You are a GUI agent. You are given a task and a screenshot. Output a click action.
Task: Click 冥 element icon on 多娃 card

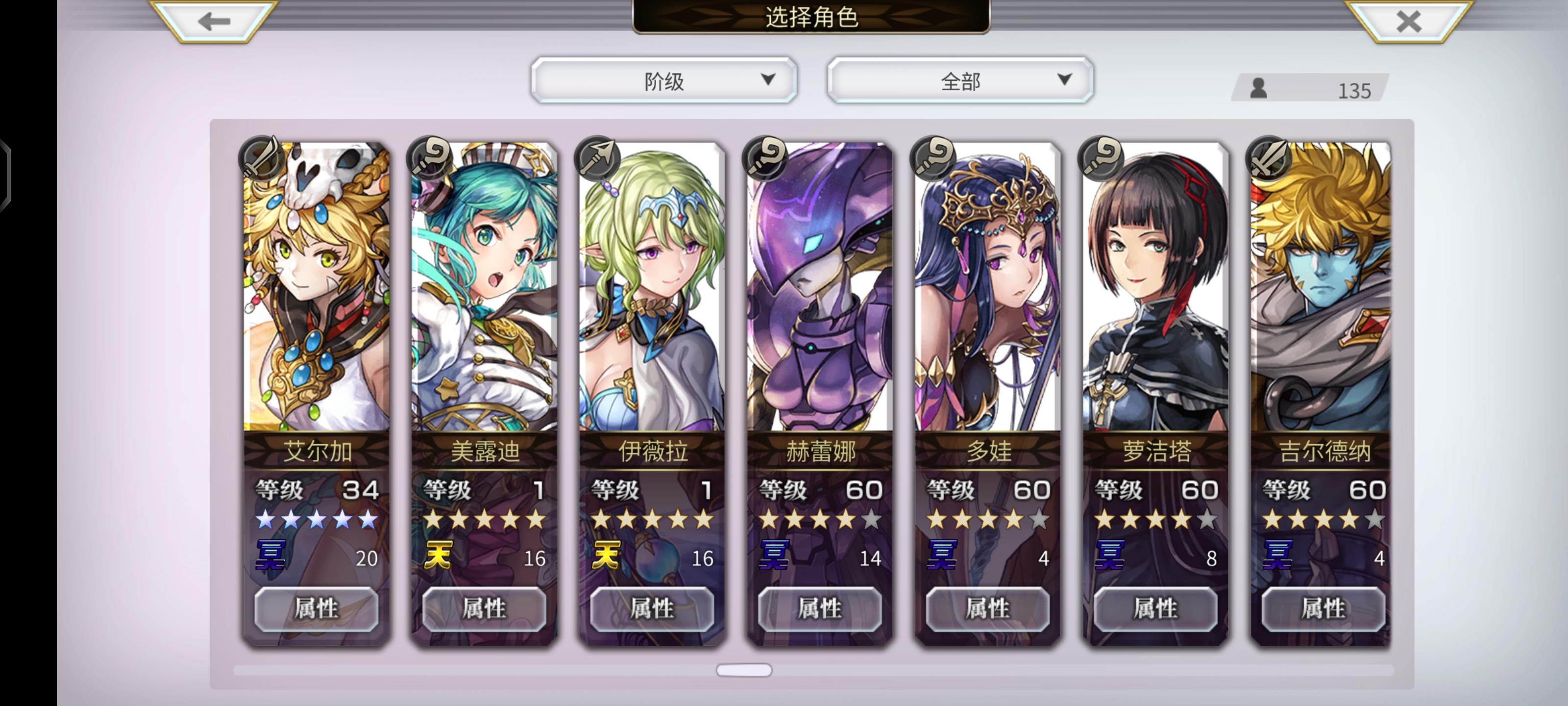(941, 555)
